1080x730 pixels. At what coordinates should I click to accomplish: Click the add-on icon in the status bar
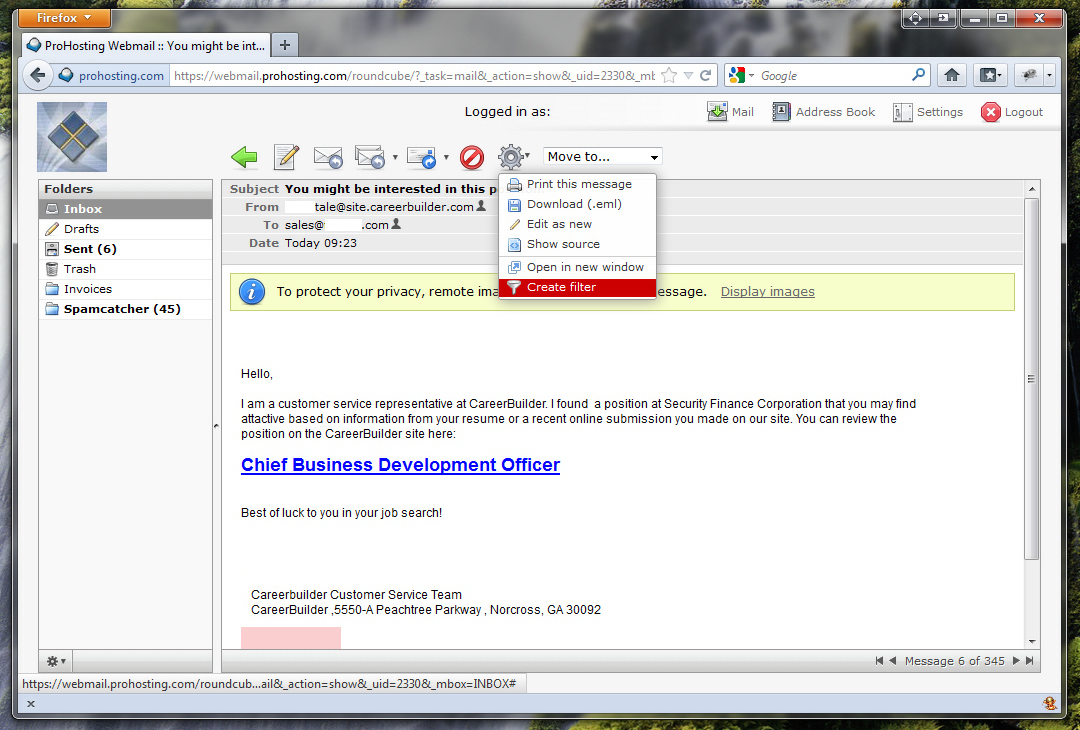pyautogui.click(x=1050, y=703)
